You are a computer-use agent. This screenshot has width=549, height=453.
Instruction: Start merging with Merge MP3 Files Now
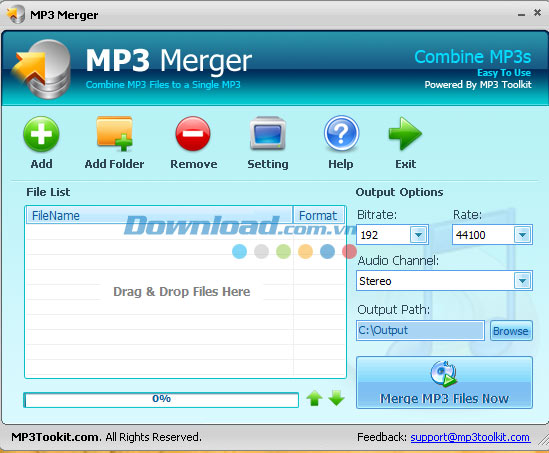(444, 383)
